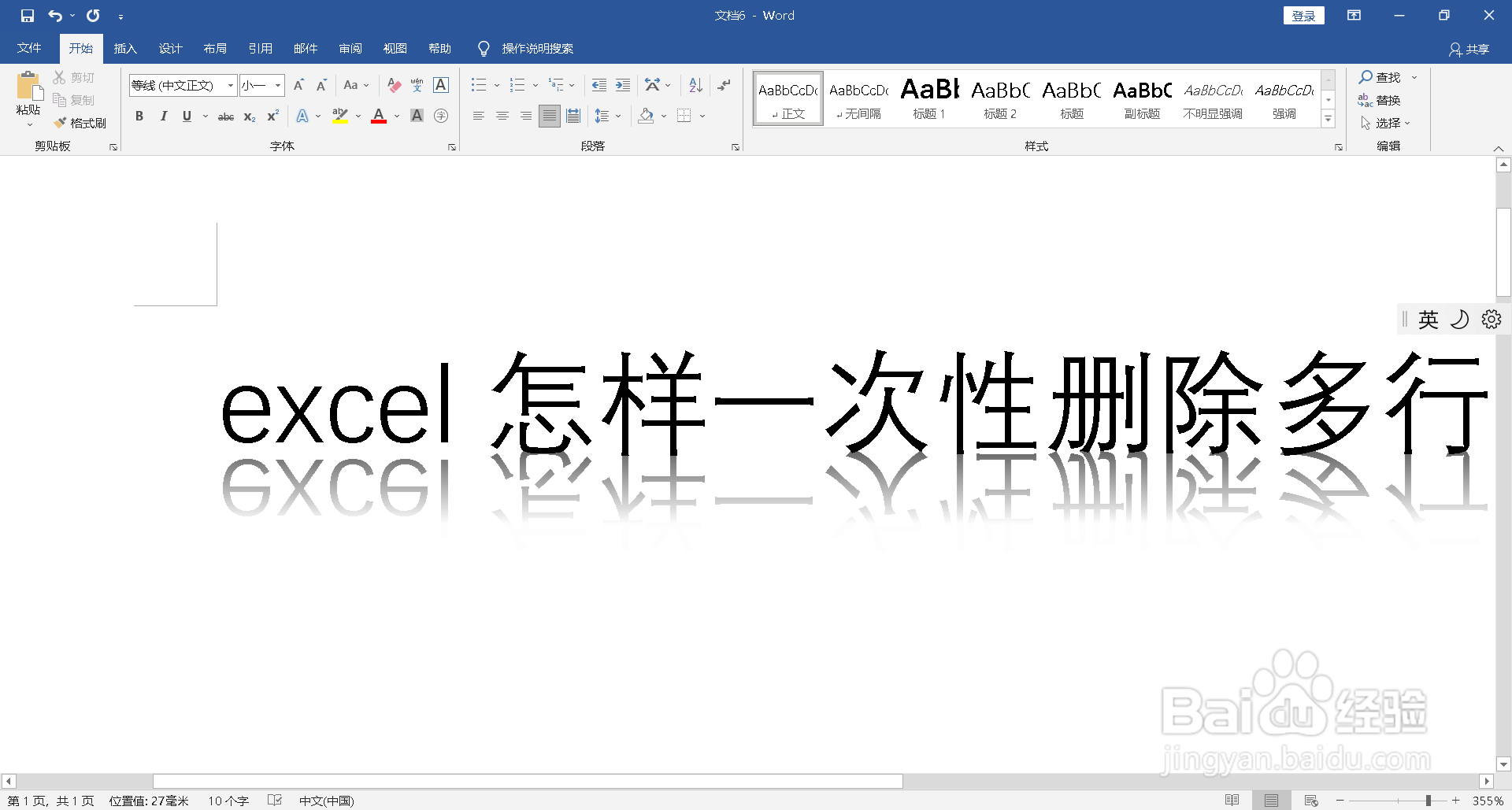The width and height of the screenshot is (1512, 810).
Task: Click the 登录 sign-in button
Action: [x=1303, y=15]
